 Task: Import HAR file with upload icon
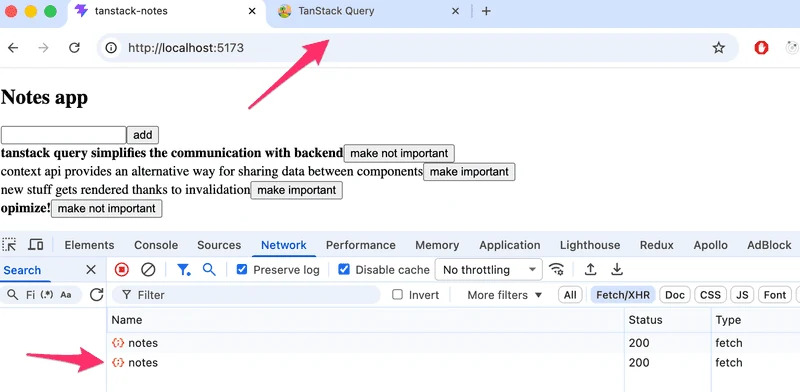tap(590, 270)
